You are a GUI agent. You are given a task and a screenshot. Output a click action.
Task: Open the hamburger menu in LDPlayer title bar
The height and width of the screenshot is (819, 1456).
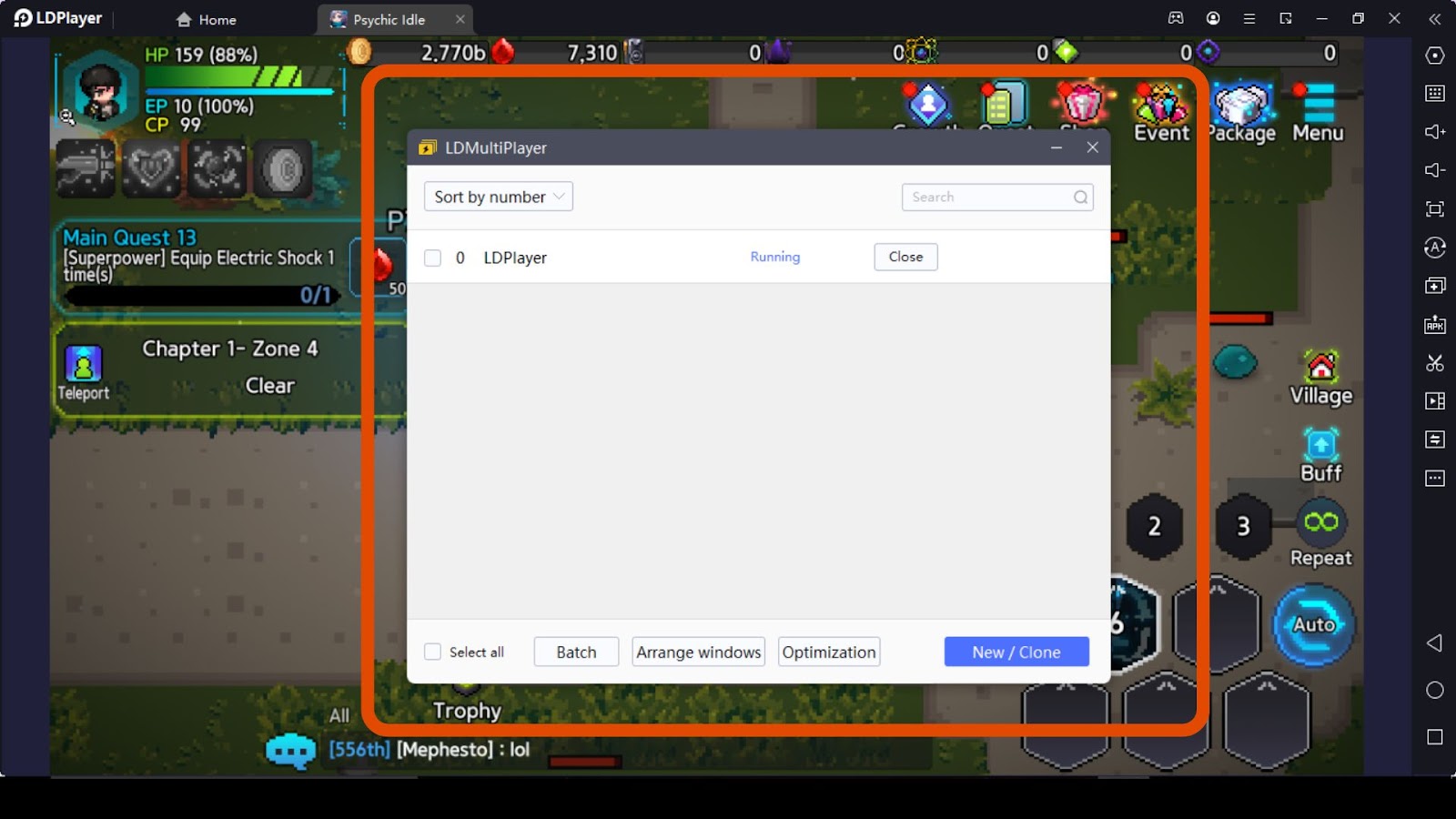point(1249,18)
